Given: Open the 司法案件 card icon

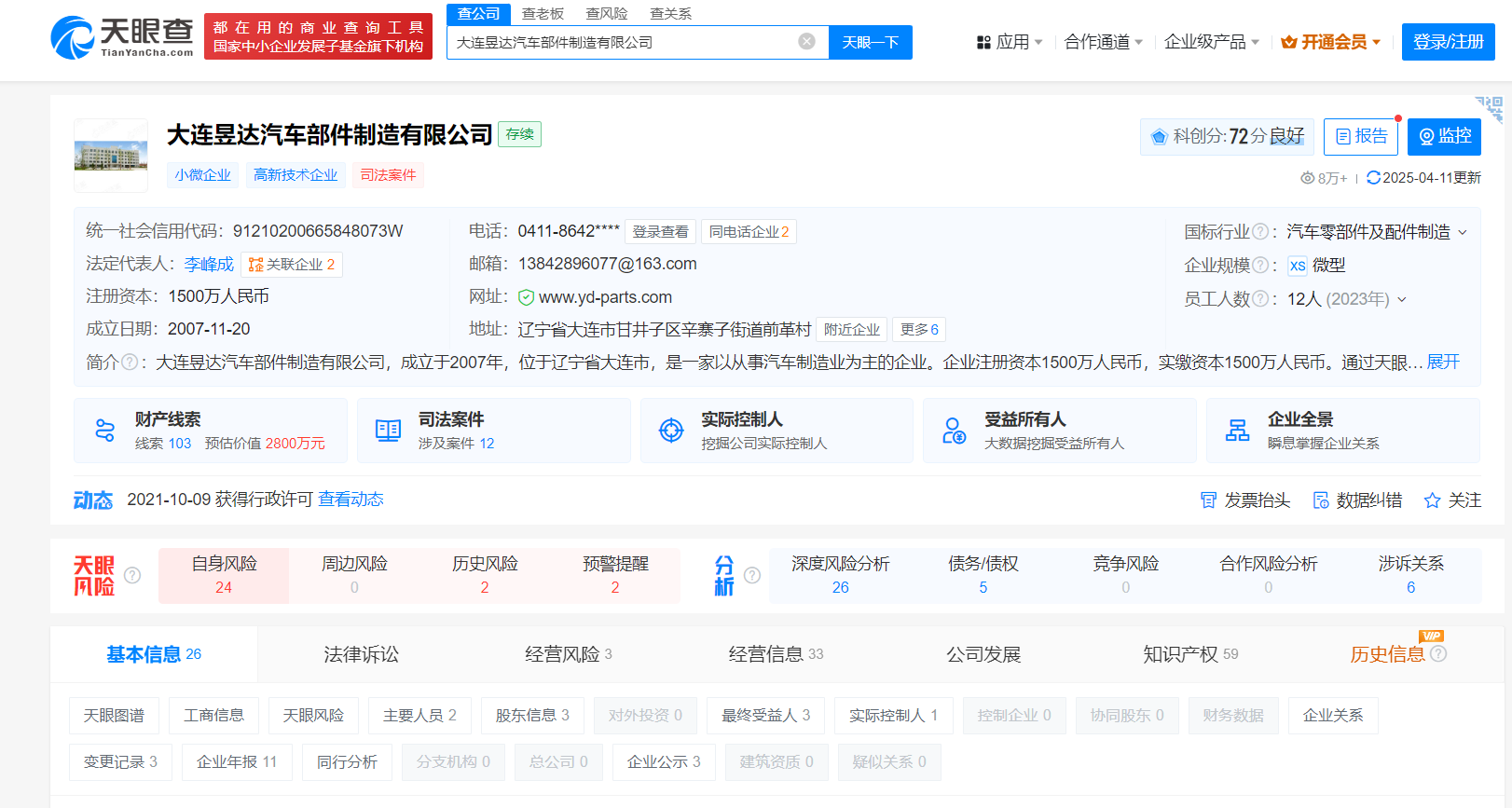Looking at the screenshot, I should [x=388, y=431].
